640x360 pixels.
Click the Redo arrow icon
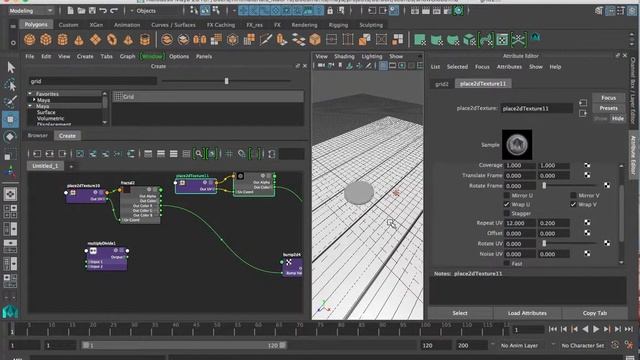click(114, 11)
